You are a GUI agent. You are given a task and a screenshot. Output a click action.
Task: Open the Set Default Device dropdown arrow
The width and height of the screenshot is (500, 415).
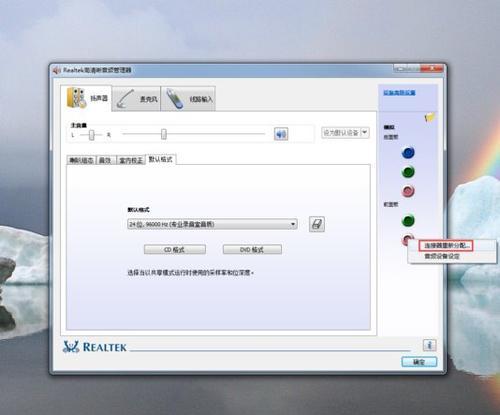point(365,132)
